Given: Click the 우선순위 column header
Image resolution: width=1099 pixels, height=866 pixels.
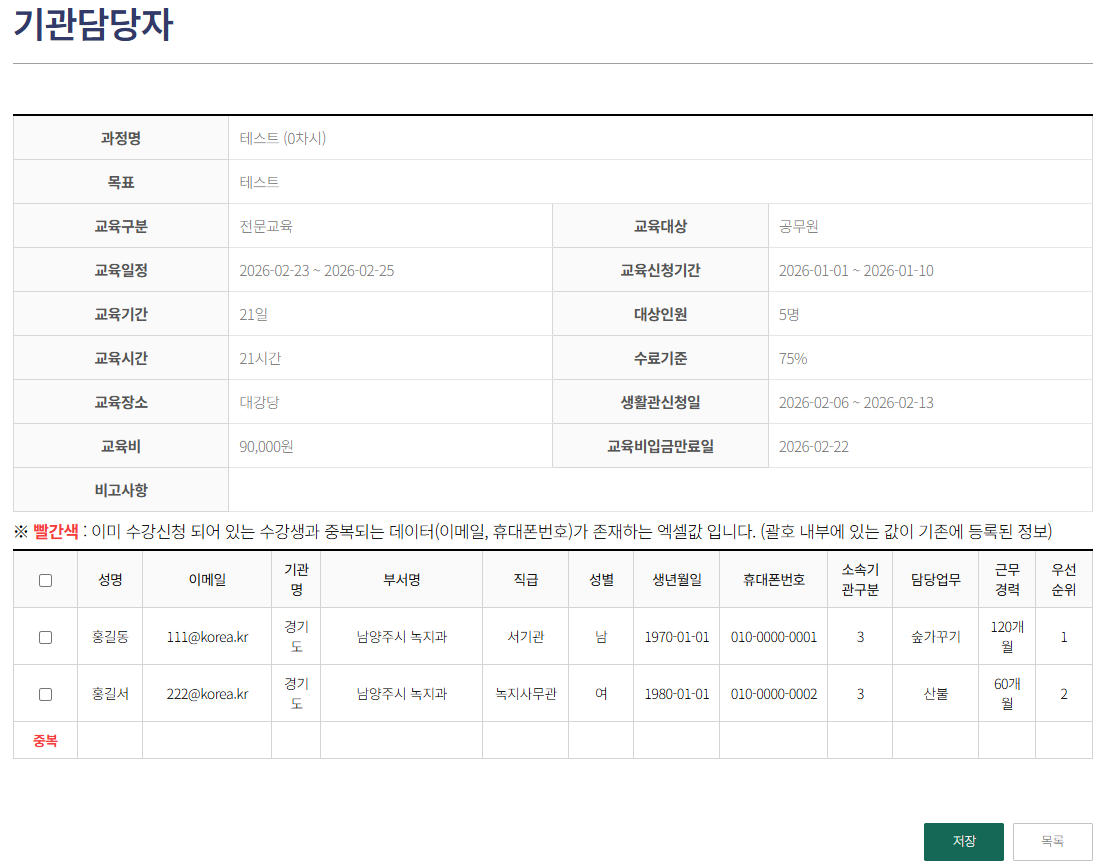Looking at the screenshot, I should (x=1063, y=579).
